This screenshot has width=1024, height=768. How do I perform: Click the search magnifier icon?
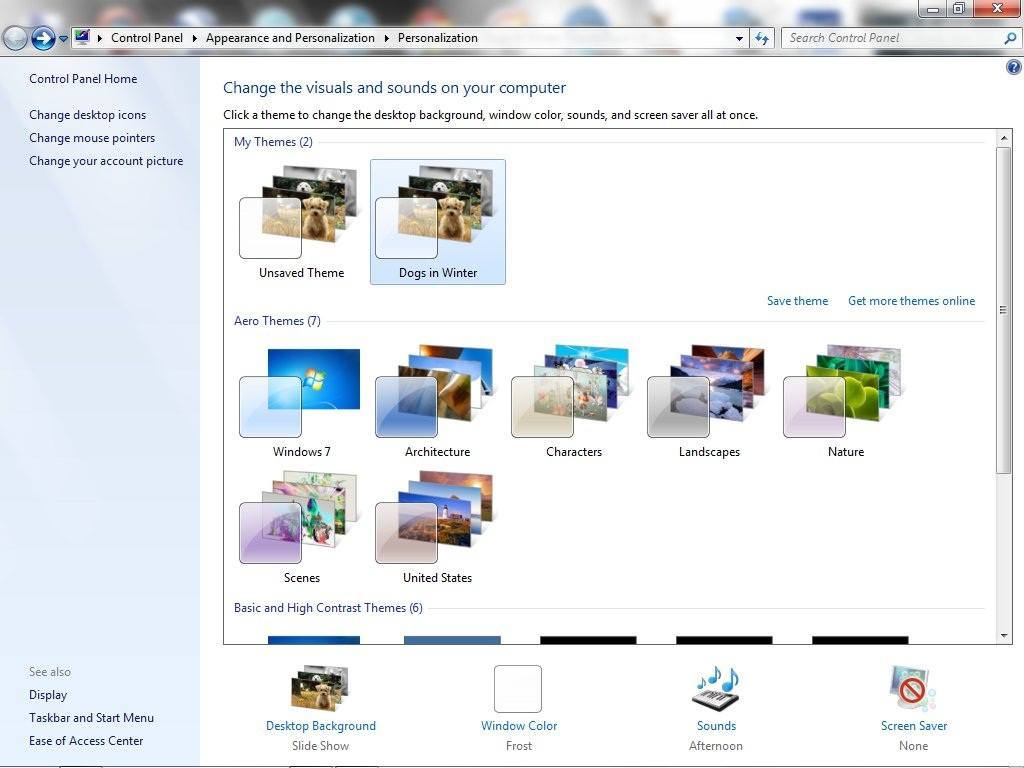(x=1010, y=39)
